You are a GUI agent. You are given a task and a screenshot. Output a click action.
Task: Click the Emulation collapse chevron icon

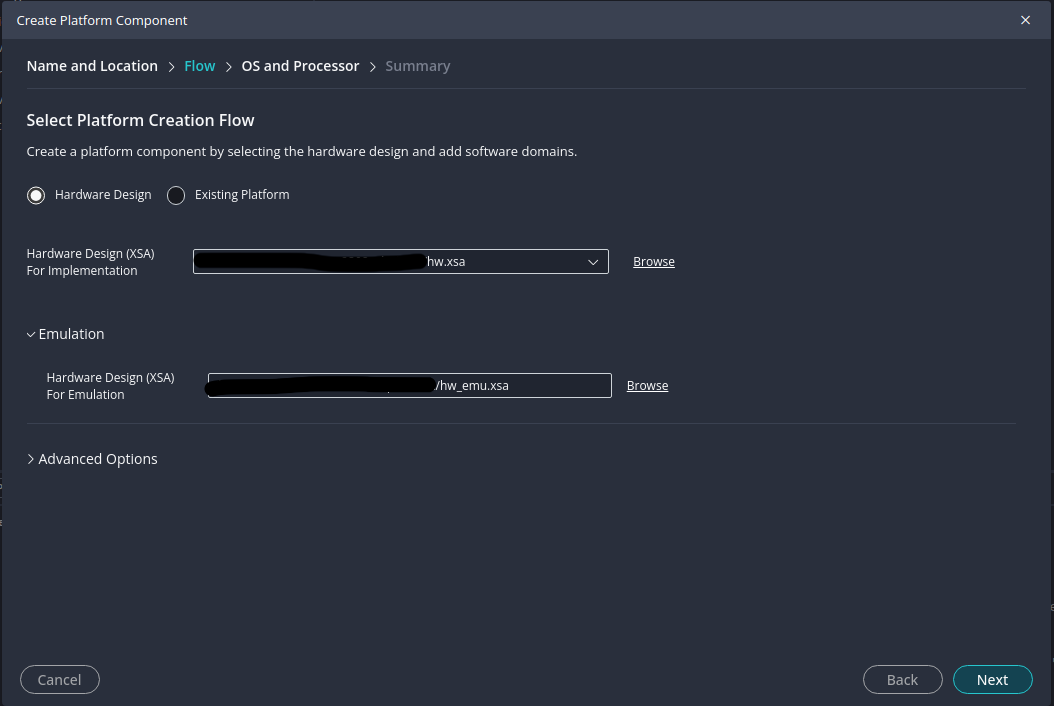(31, 334)
